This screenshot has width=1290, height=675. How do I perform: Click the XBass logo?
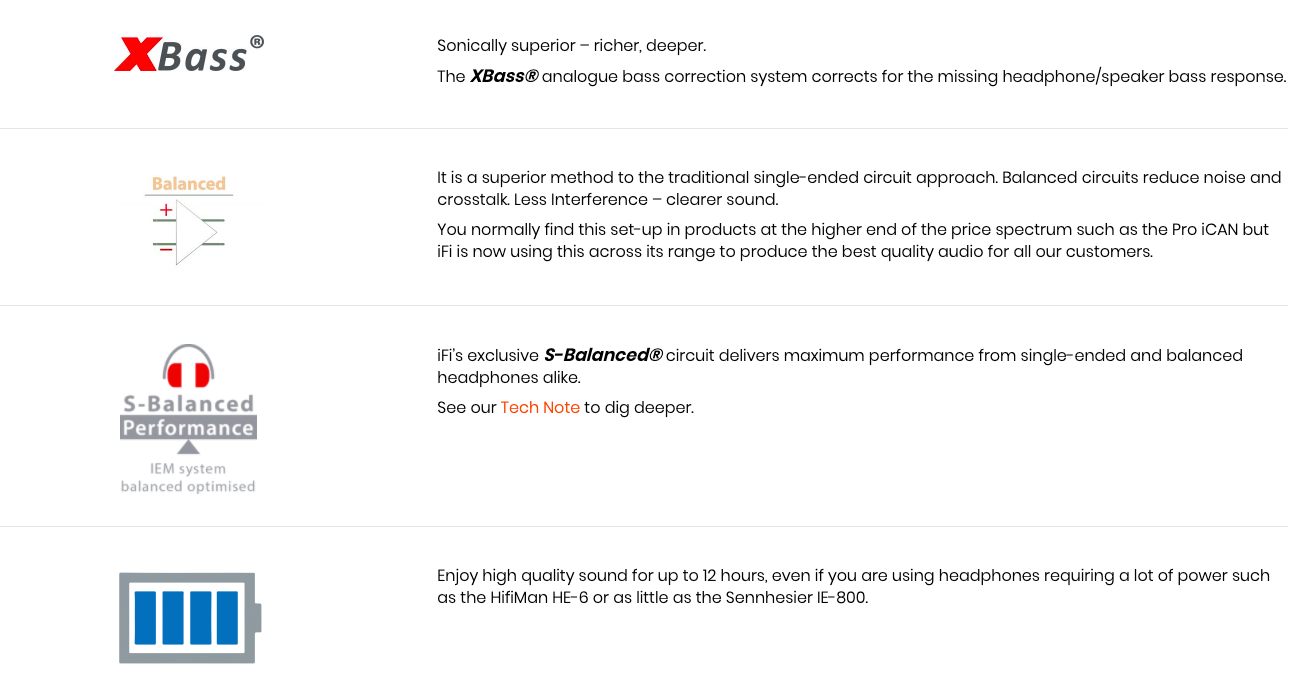pos(189,54)
